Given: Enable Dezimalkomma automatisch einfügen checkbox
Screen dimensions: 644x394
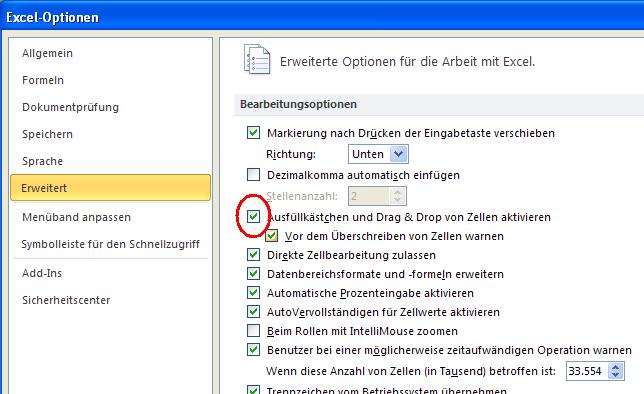Looking at the screenshot, I should pyautogui.click(x=253, y=175).
